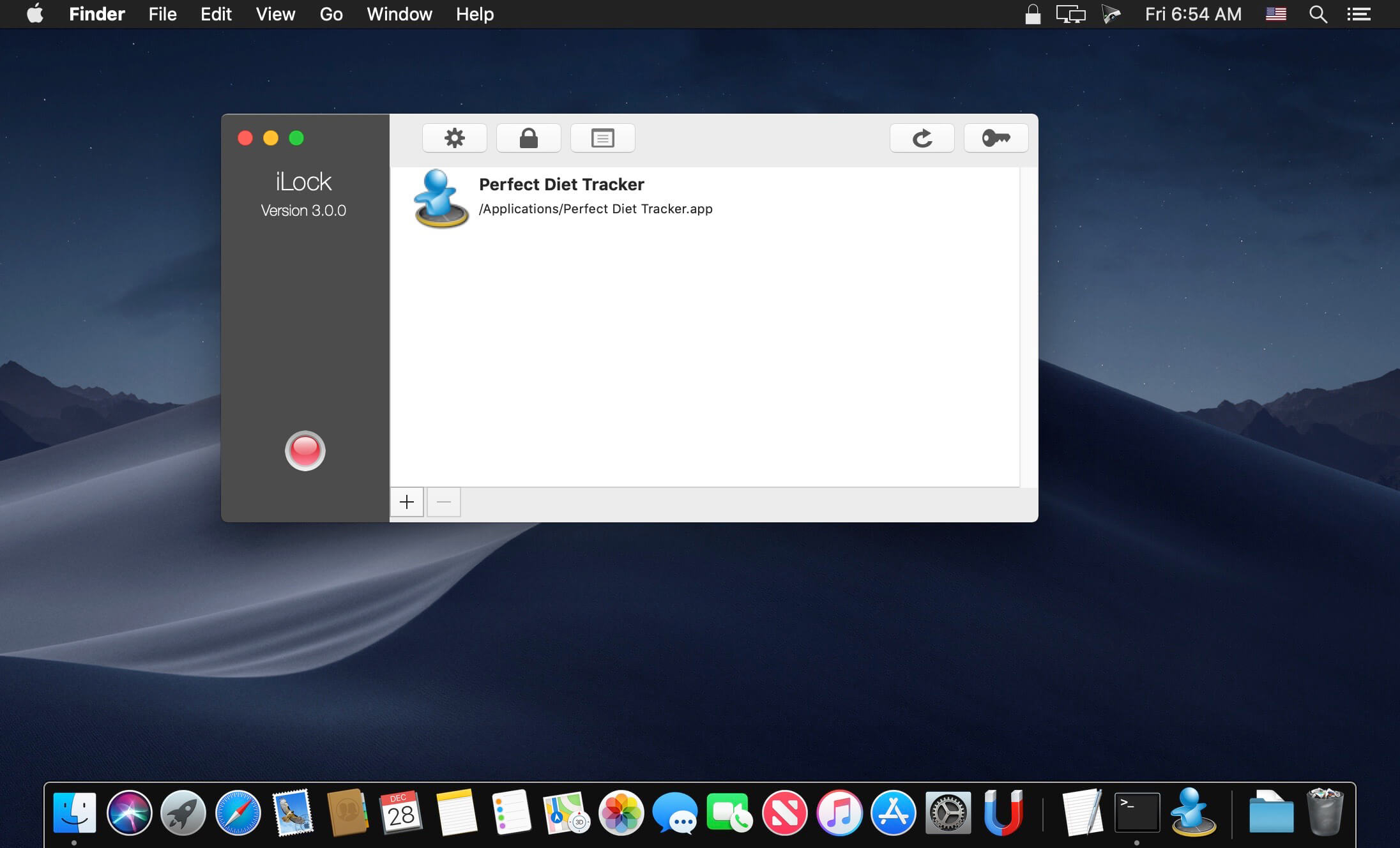Open Notes from the Dock

(456, 813)
